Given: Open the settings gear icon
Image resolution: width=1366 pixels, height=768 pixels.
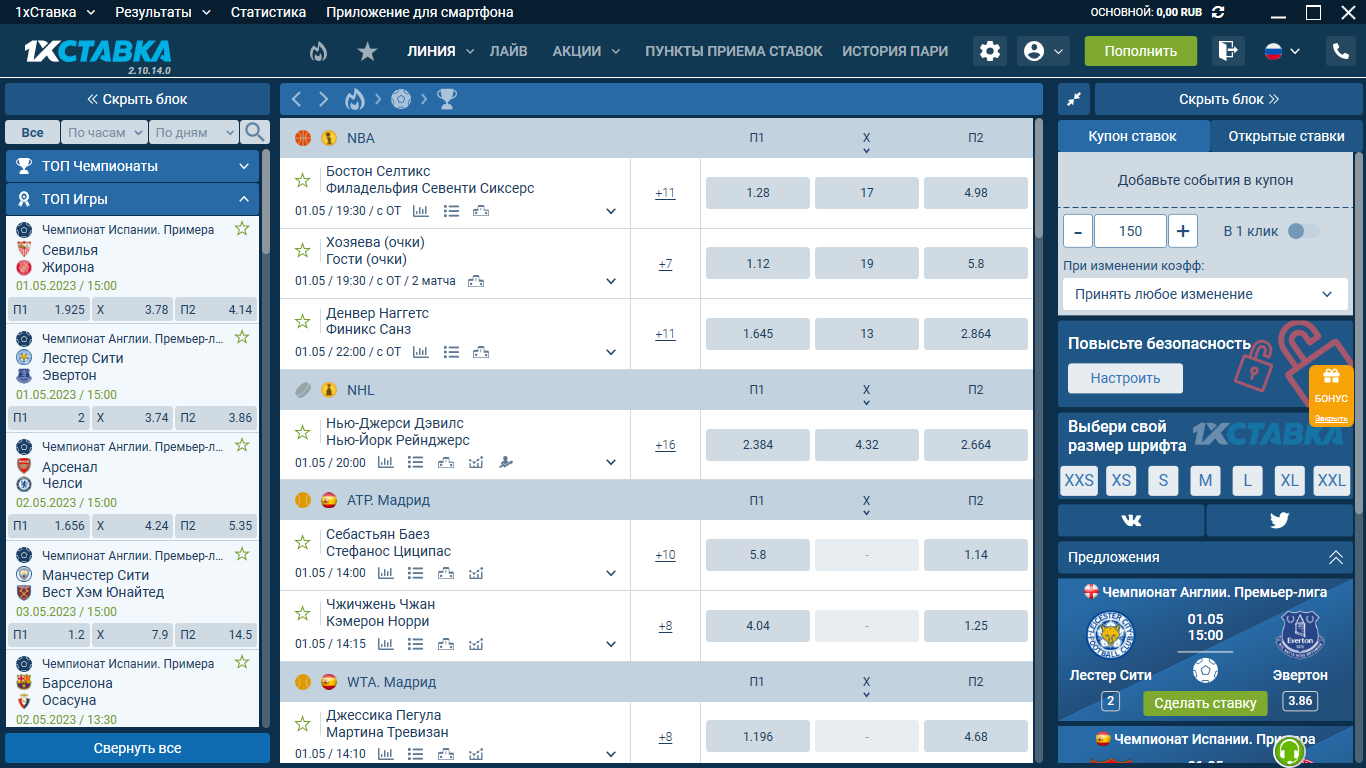Looking at the screenshot, I should click(990, 51).
